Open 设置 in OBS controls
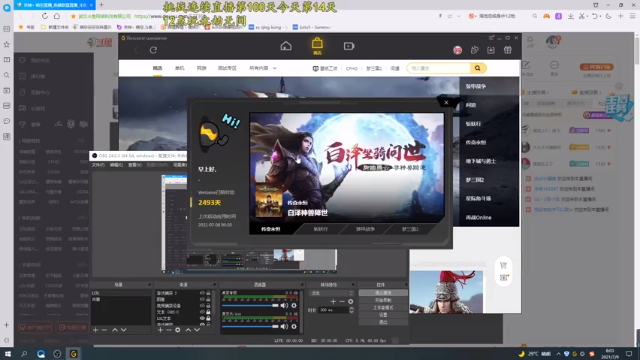This screenshot has height=360, width=640. click(383, 315)
